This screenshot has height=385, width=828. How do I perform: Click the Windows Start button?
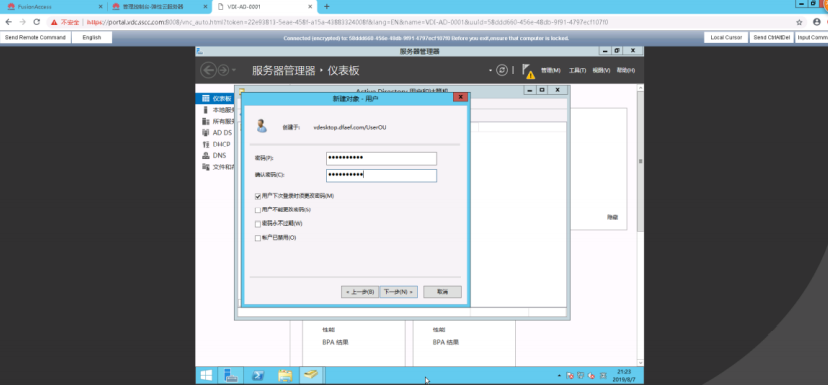206,375
